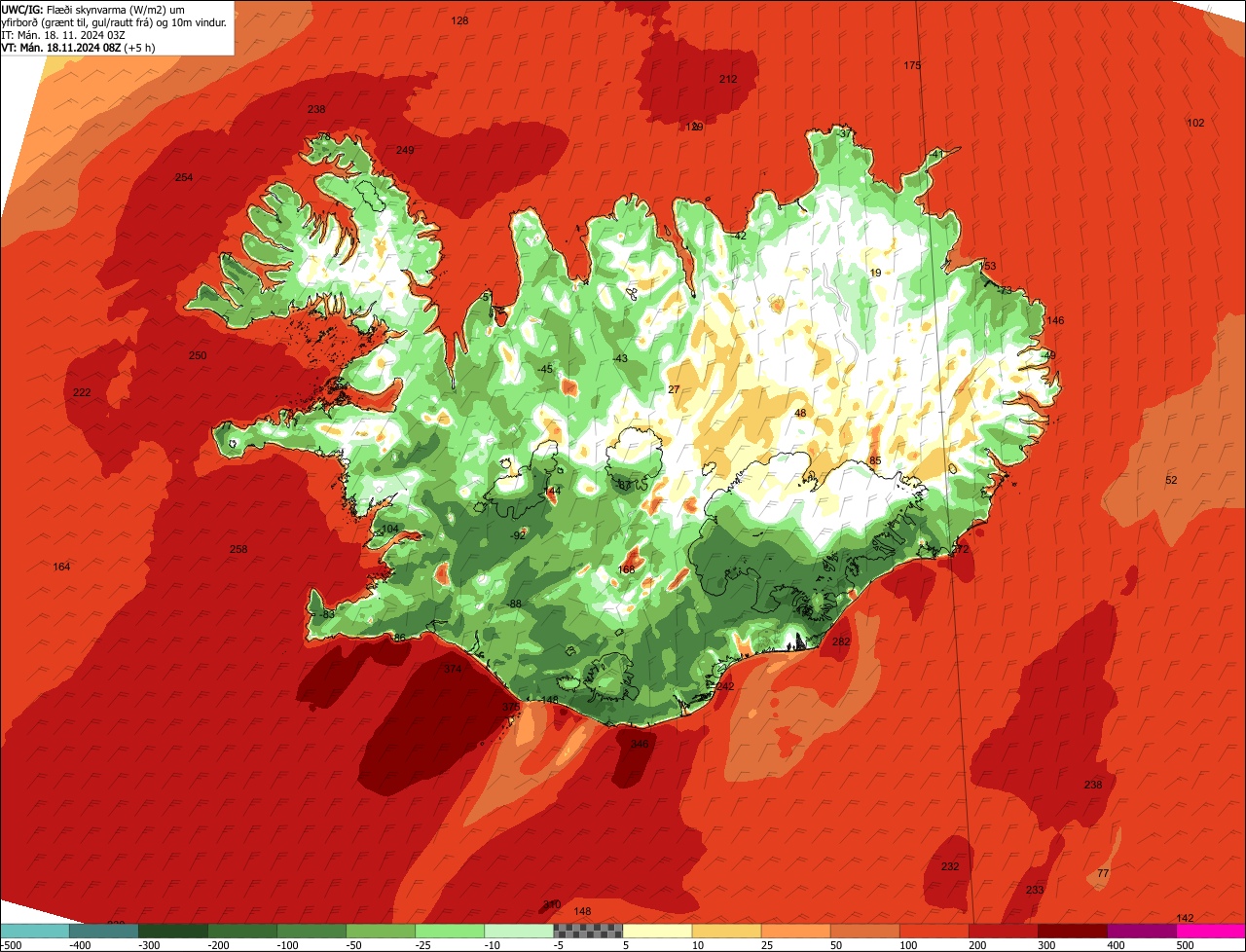Click the 258 value west of Reykjanes
1246x952 pixels.
tap(238, 549)
